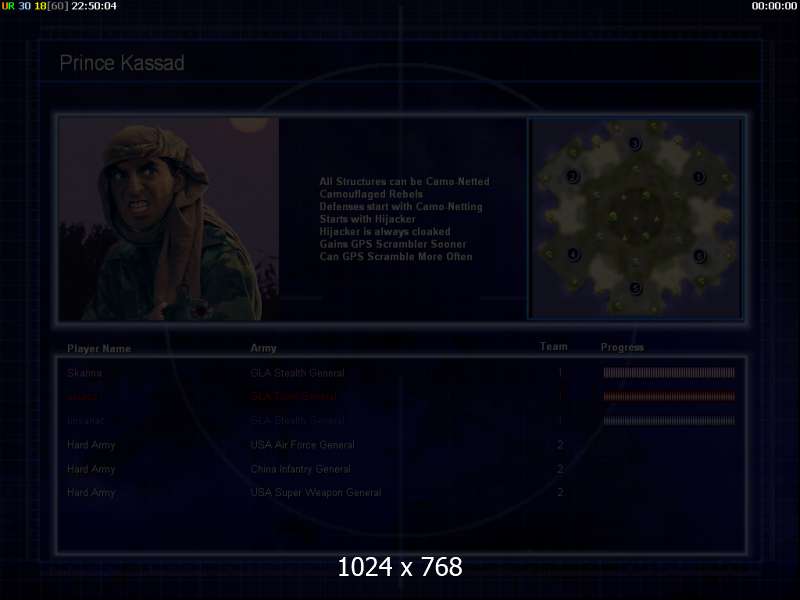800x600 pixels.
Task: Click the USA Air Force General entry
Action: coord(302,444)
